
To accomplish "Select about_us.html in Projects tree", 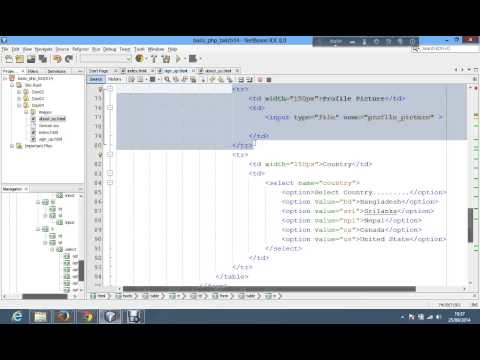I will [x=52, y=119].
